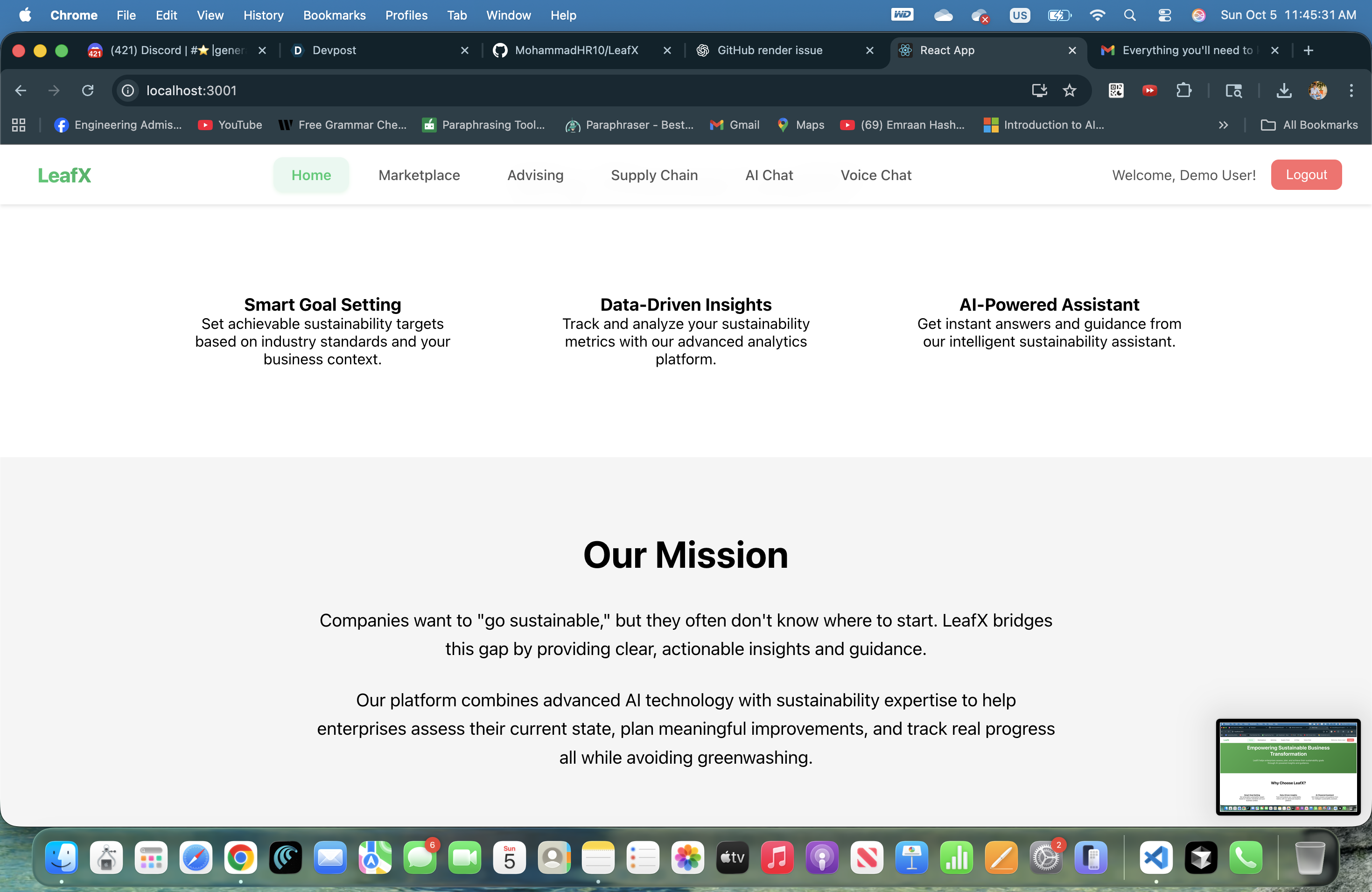The width and height of the screenshot is (1372, 892).
Task: Open Chrome three-dot menu
Action: (x=1351, y=91)
